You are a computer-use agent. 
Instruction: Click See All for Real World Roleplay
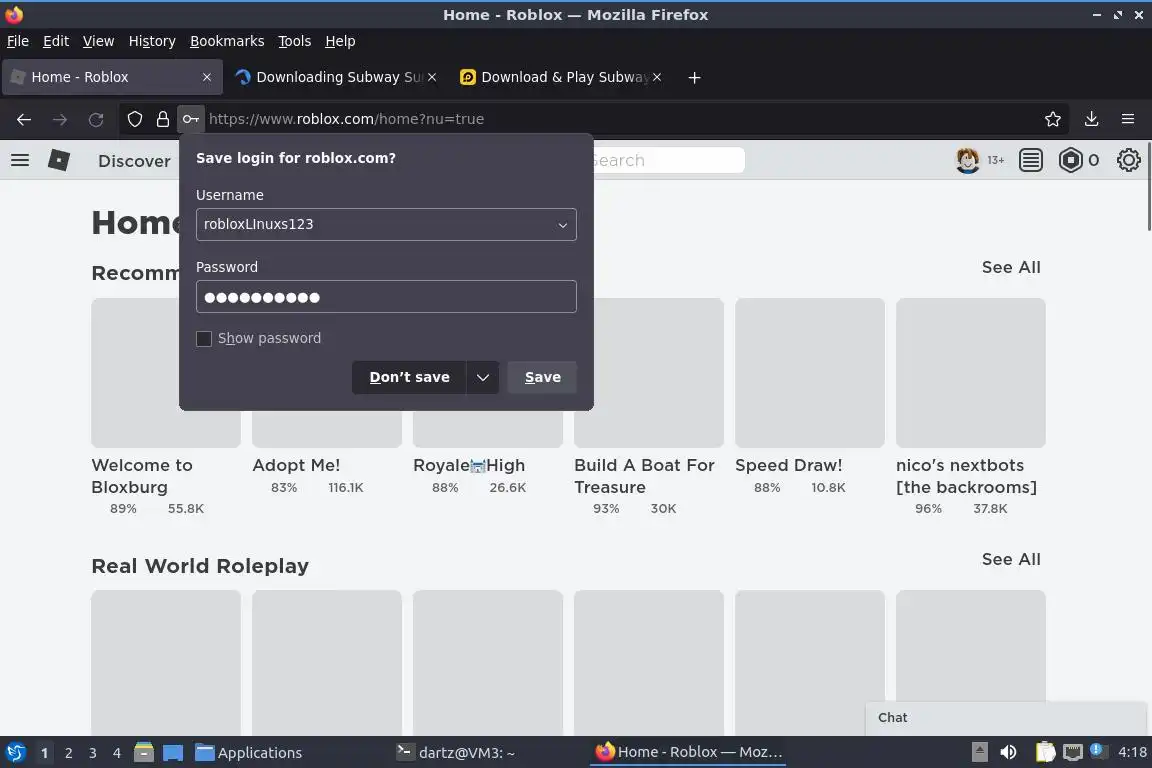[x=1011, y=559]
